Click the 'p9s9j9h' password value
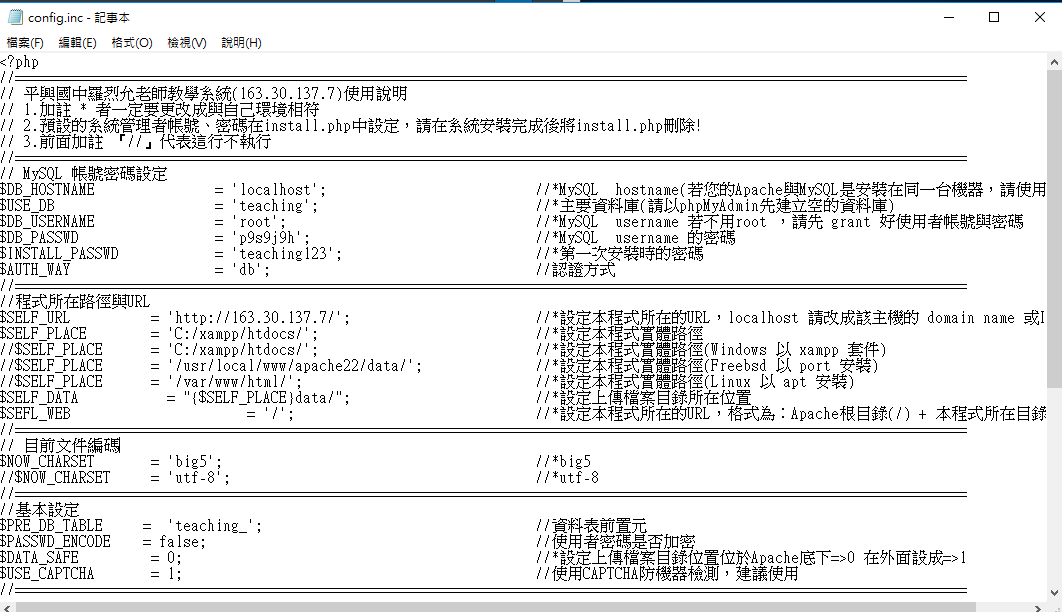 pyautogui.click(x=270, y=238)
